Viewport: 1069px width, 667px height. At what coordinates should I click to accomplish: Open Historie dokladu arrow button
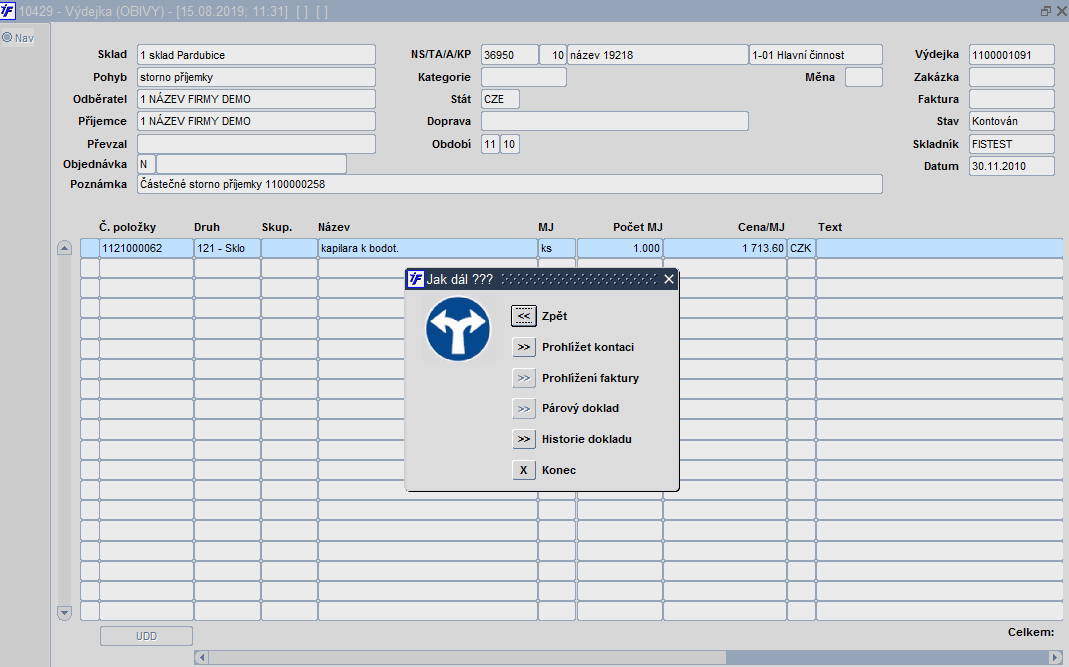pyautogui.click(x=524, y=439)
